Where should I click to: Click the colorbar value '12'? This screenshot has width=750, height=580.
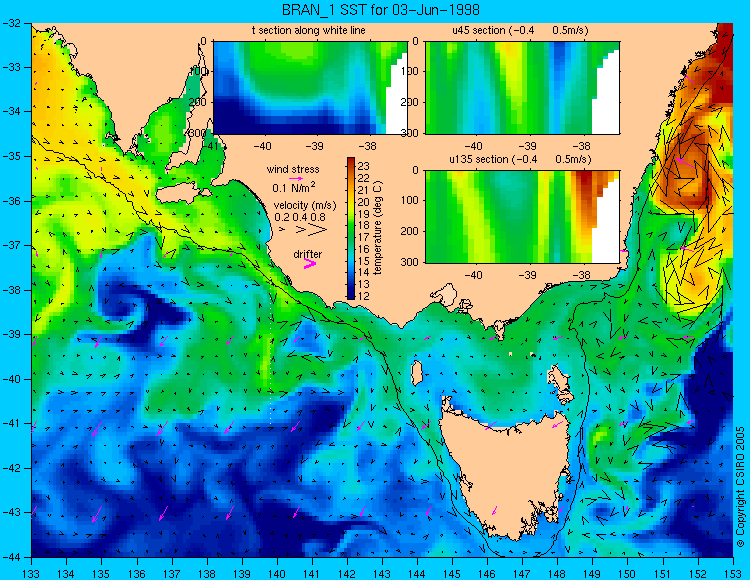pyautogui.click(x=364, y=296)
